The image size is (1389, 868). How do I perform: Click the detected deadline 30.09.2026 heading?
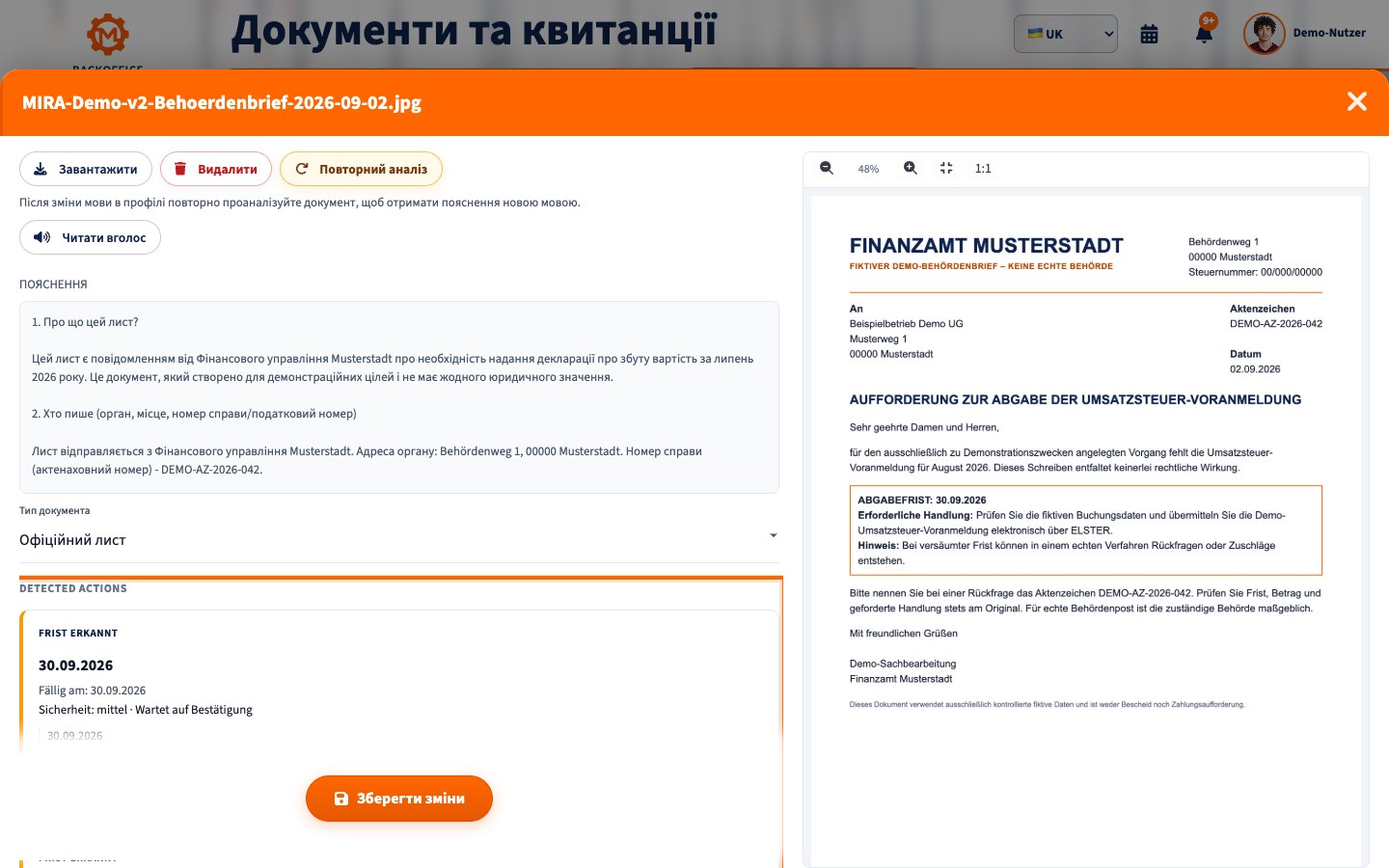[x=76, y=665]
